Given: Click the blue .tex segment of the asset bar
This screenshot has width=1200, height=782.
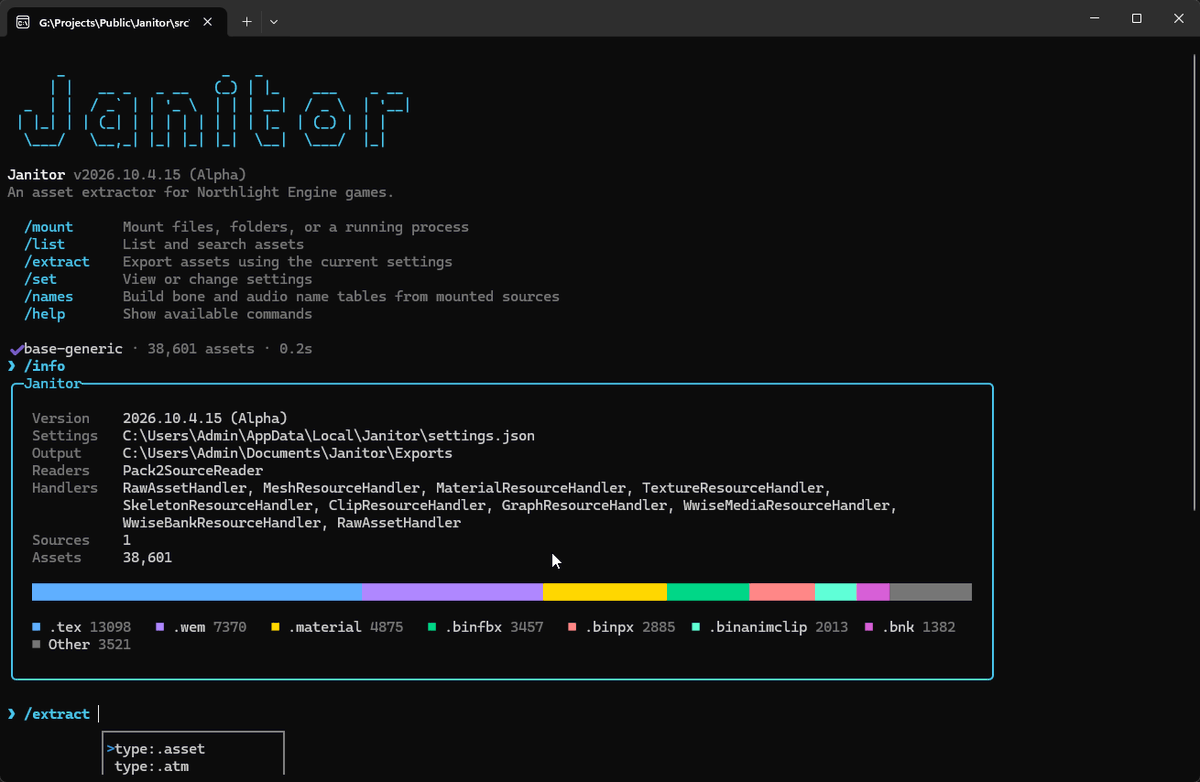Looking at the screenshot, I should coord(197,592).
